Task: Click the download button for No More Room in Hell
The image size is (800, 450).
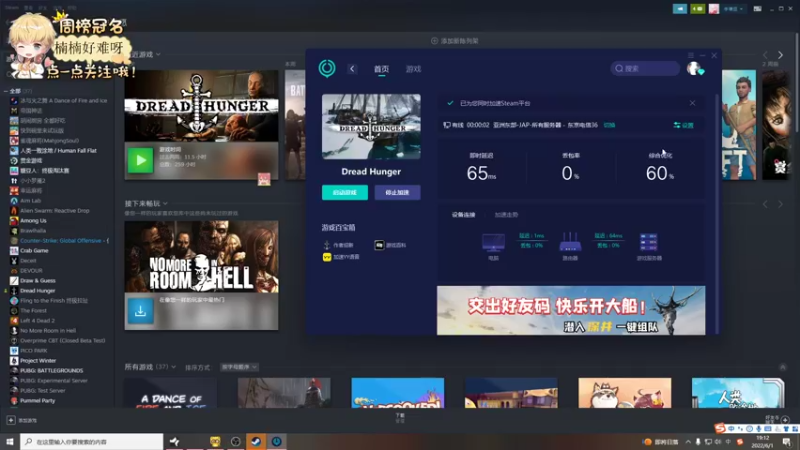Action: 140,311
